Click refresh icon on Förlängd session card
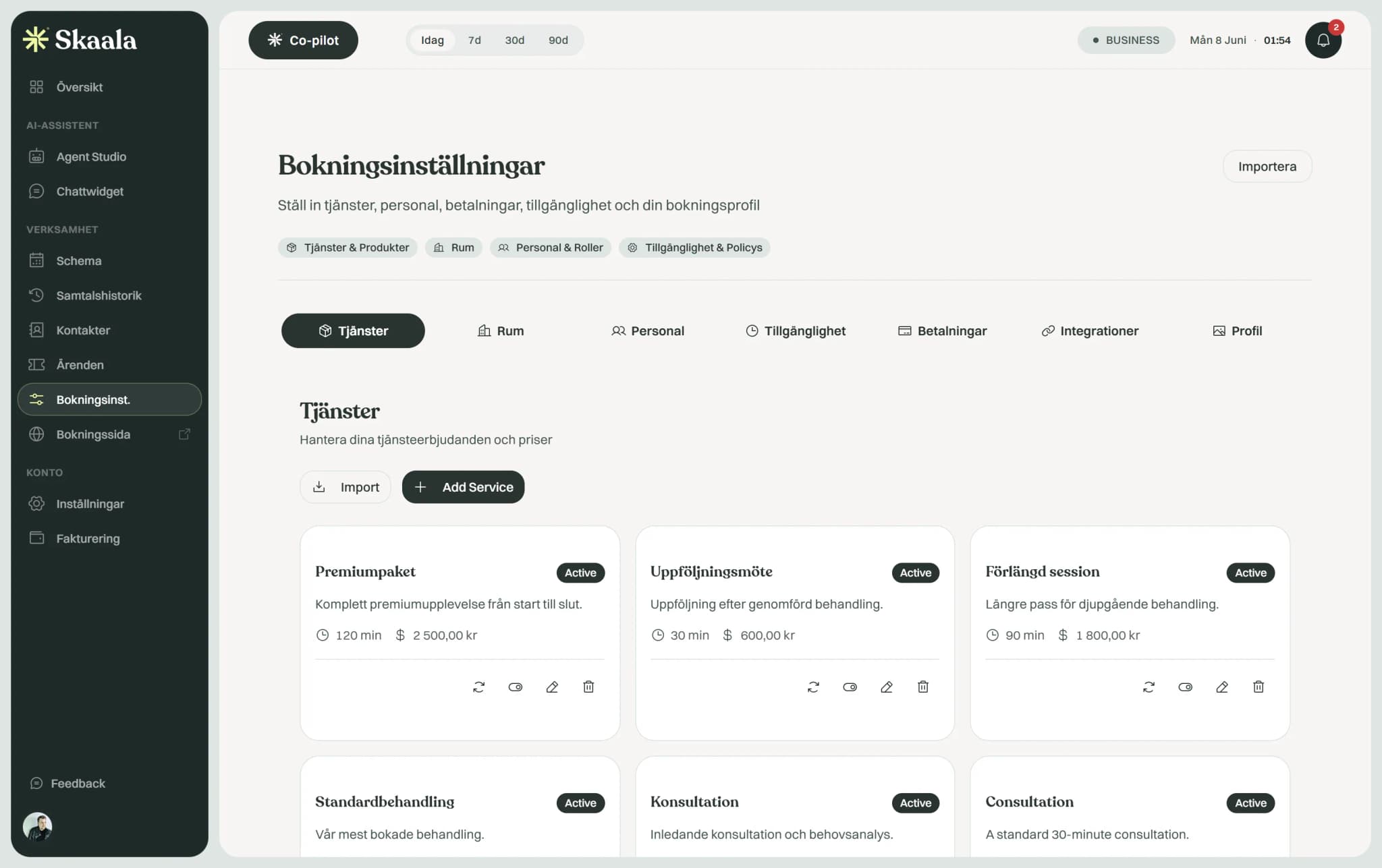Image resolution: width=1382 pixels, height=868 pixels. tap(1149, 687)
